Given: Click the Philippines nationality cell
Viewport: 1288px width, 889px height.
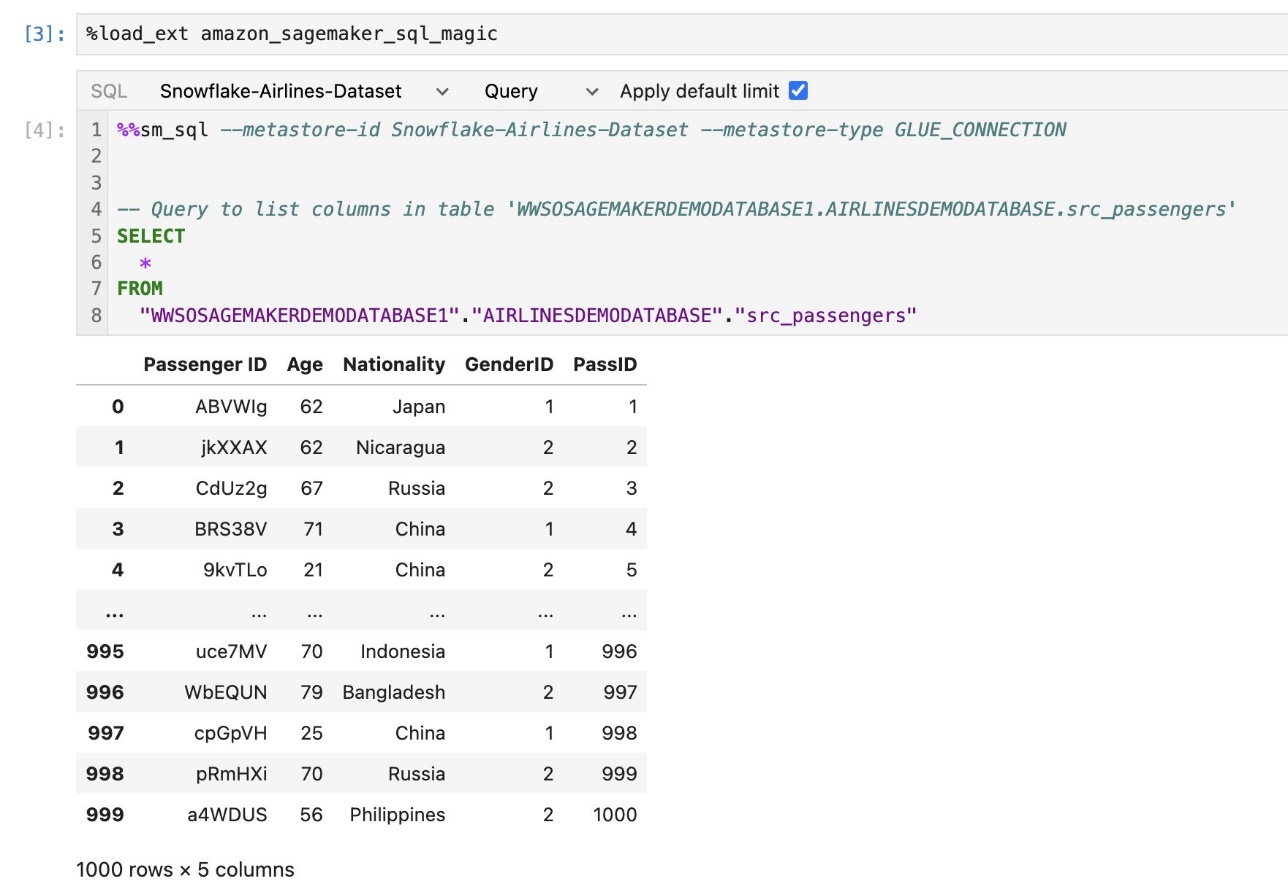Looking at the screenshot, I should point(398,815).
